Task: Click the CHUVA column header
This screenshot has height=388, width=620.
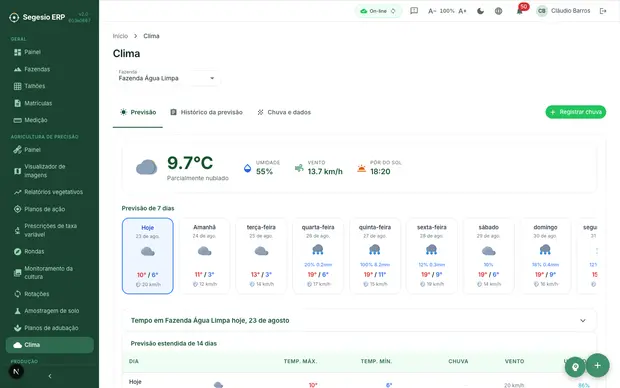Action: click(x=458, y=362)
